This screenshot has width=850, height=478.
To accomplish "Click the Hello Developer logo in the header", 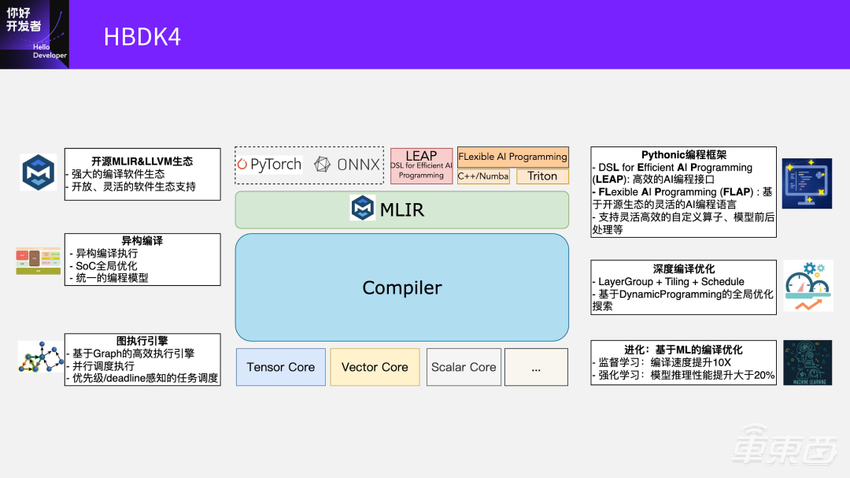I will point(35,35).
